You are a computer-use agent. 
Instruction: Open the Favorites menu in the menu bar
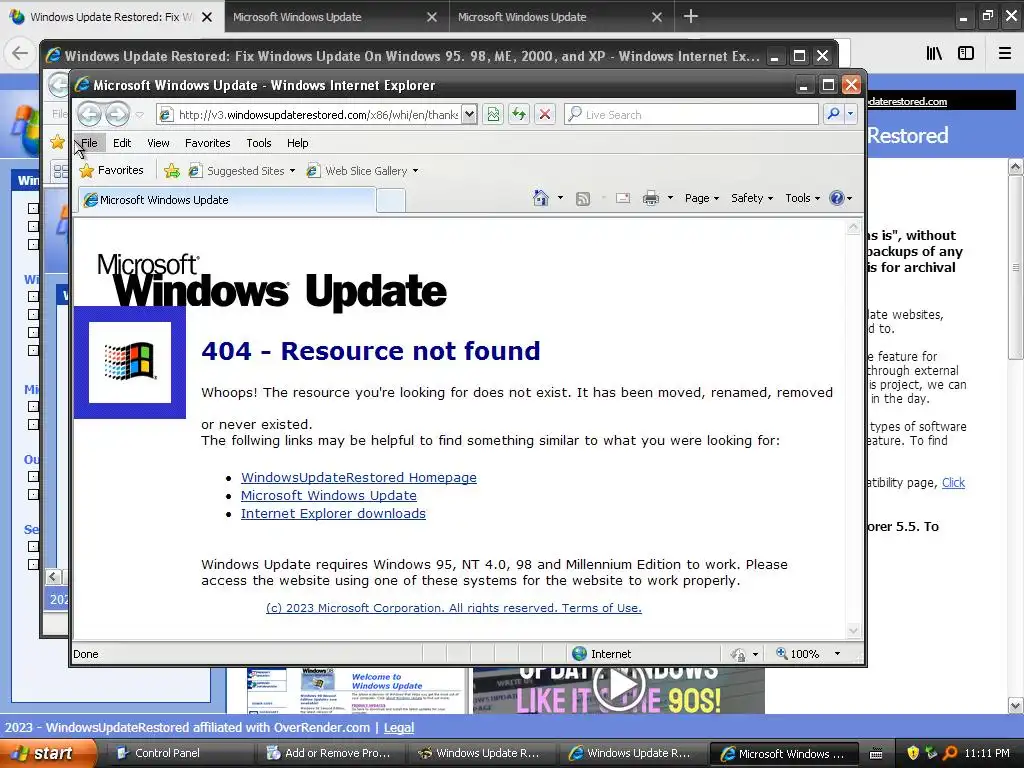[208, 143]
